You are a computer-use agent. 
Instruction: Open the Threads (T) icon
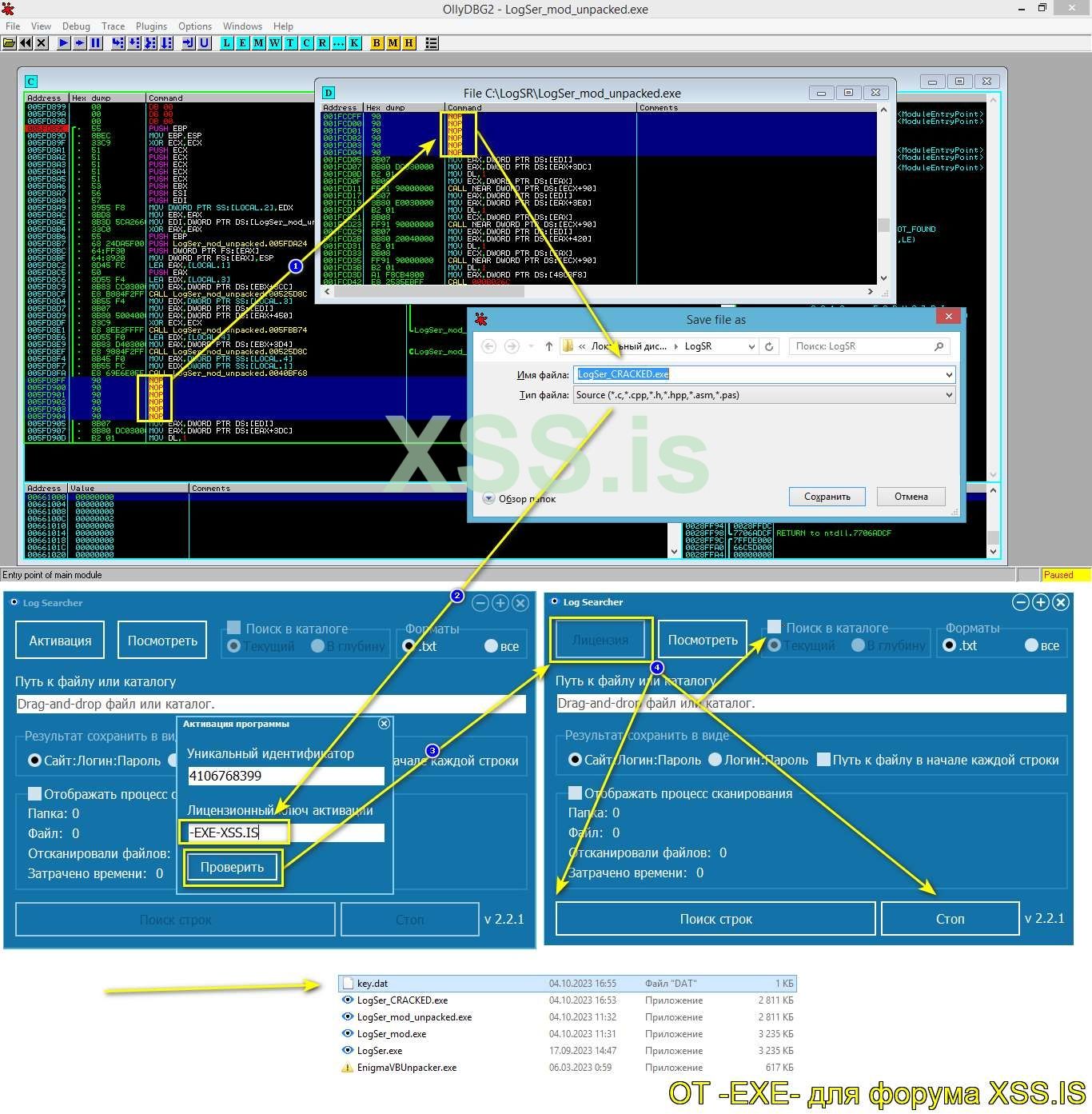[291, 43]
